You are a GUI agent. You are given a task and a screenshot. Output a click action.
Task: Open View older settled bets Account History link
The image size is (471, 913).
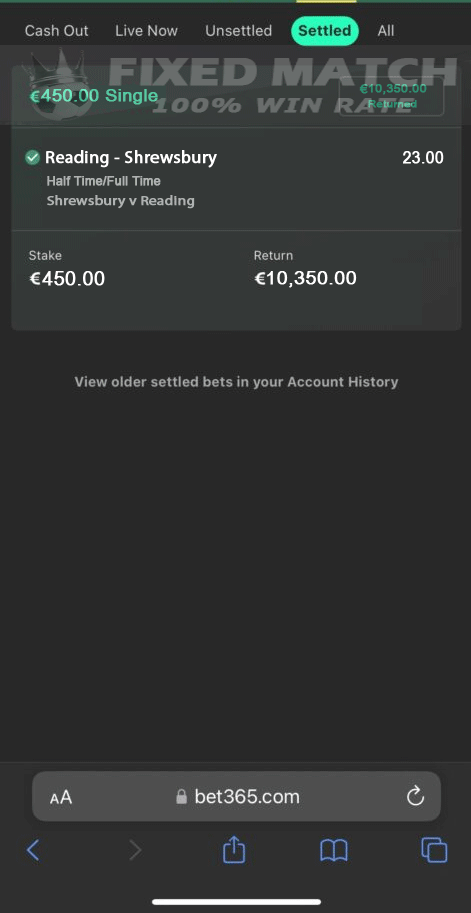click(x=236, y=382)
